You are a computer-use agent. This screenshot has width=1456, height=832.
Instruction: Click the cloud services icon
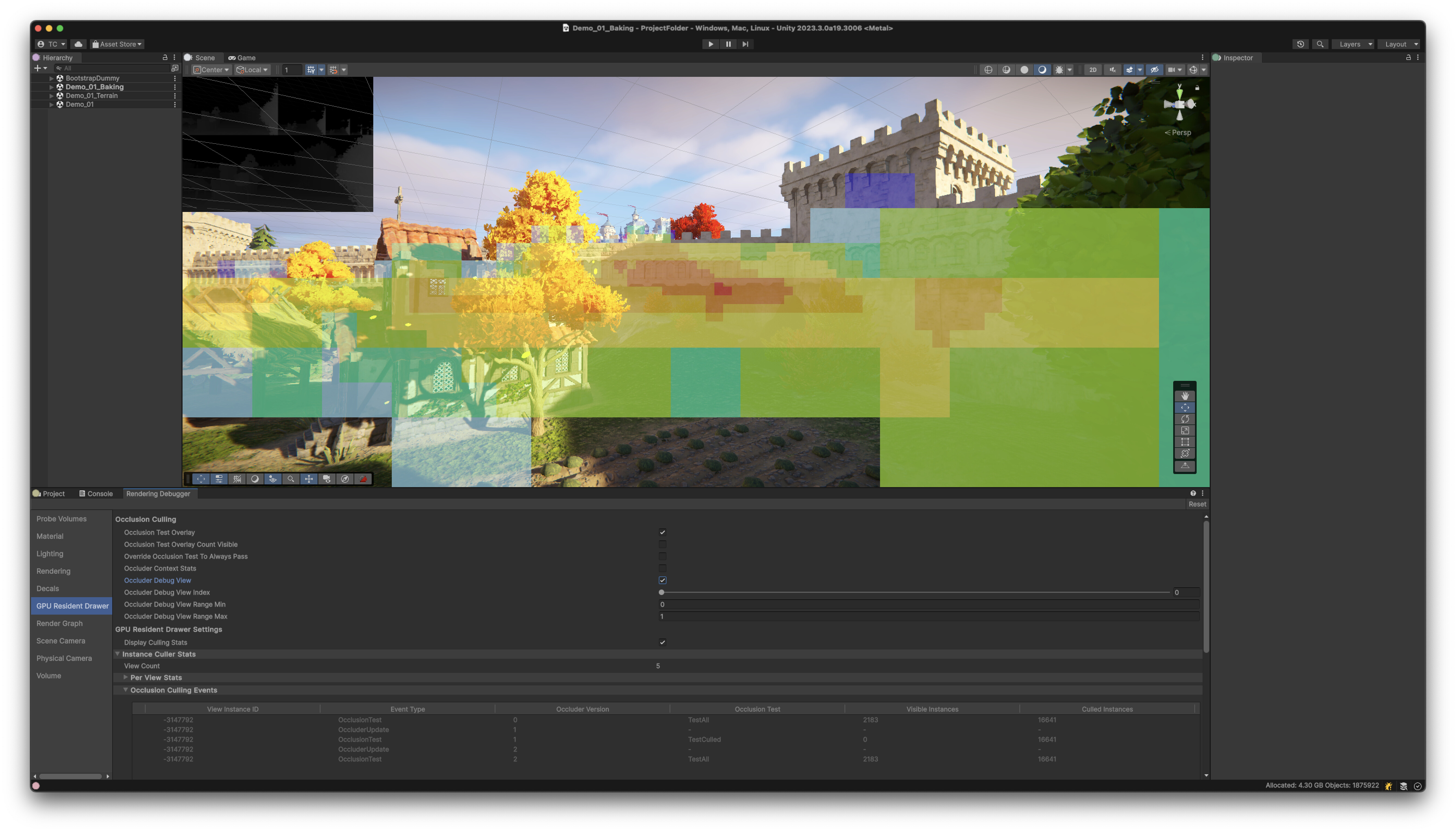78,44
